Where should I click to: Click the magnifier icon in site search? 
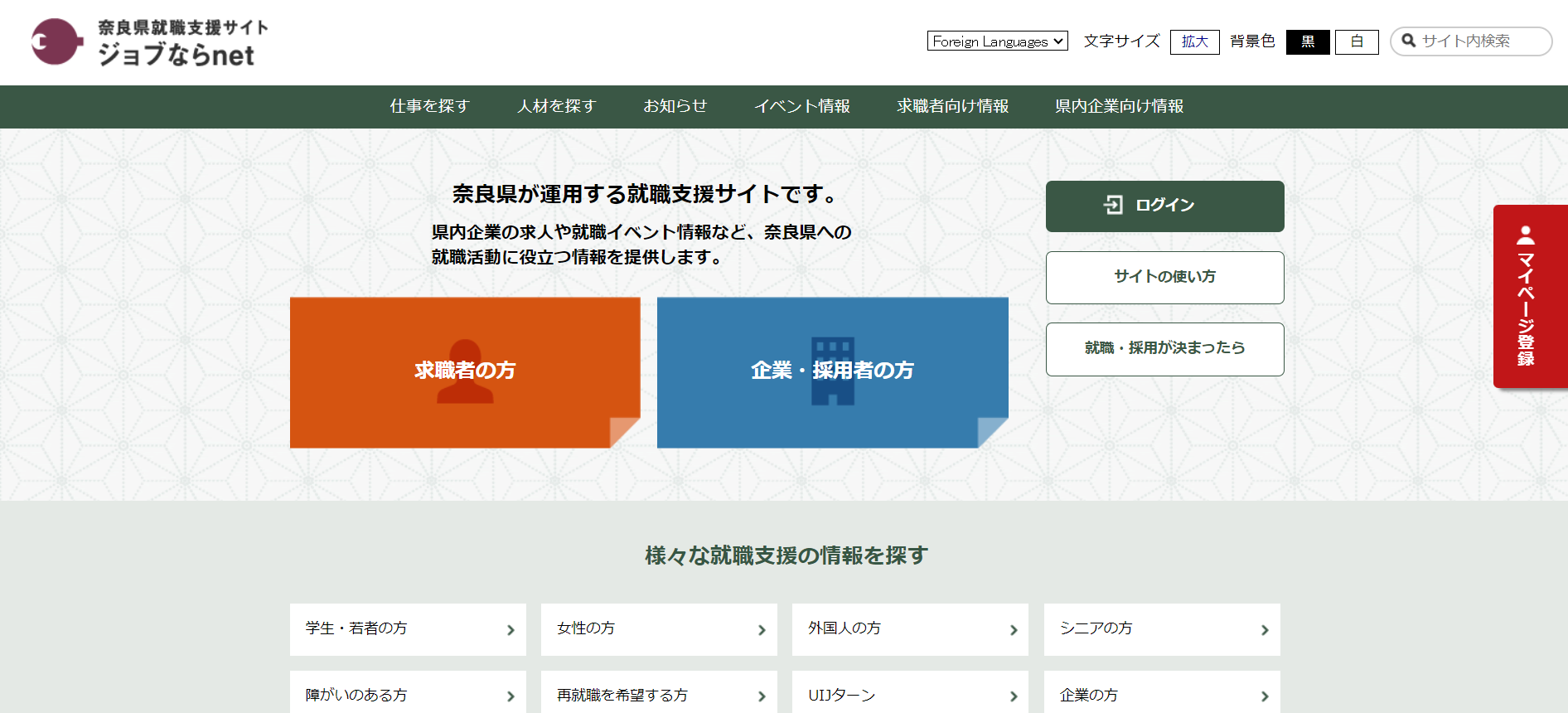click(x=1408, y=41)
